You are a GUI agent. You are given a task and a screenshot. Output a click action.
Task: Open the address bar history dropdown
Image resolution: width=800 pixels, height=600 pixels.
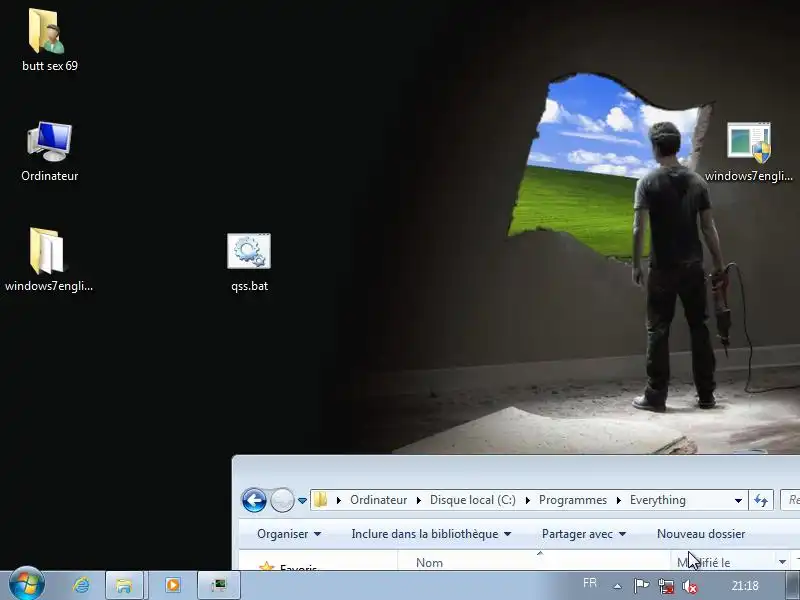(x=738, y=501)
